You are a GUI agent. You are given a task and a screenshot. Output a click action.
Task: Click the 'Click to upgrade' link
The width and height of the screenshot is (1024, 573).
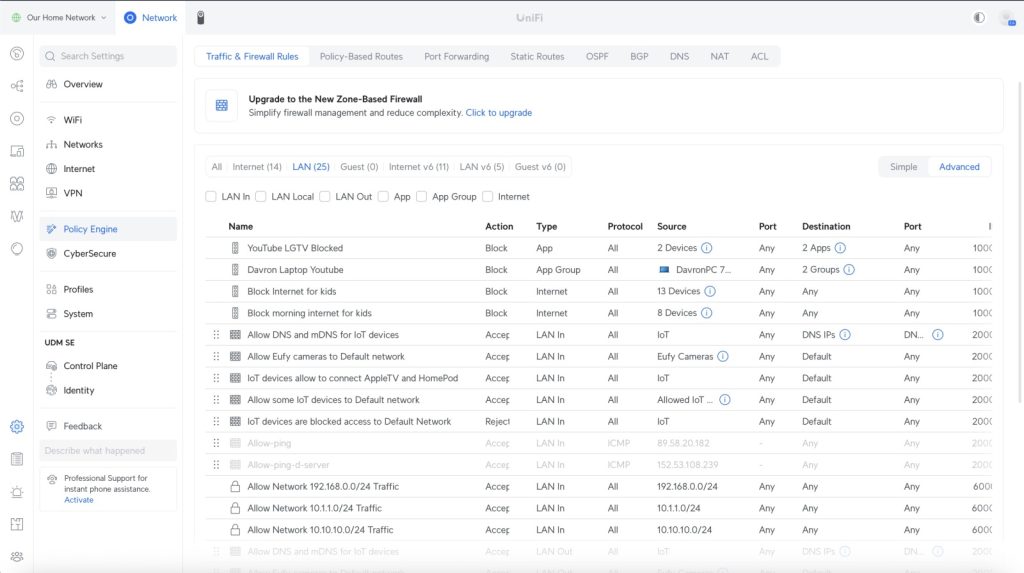[498, 113]
